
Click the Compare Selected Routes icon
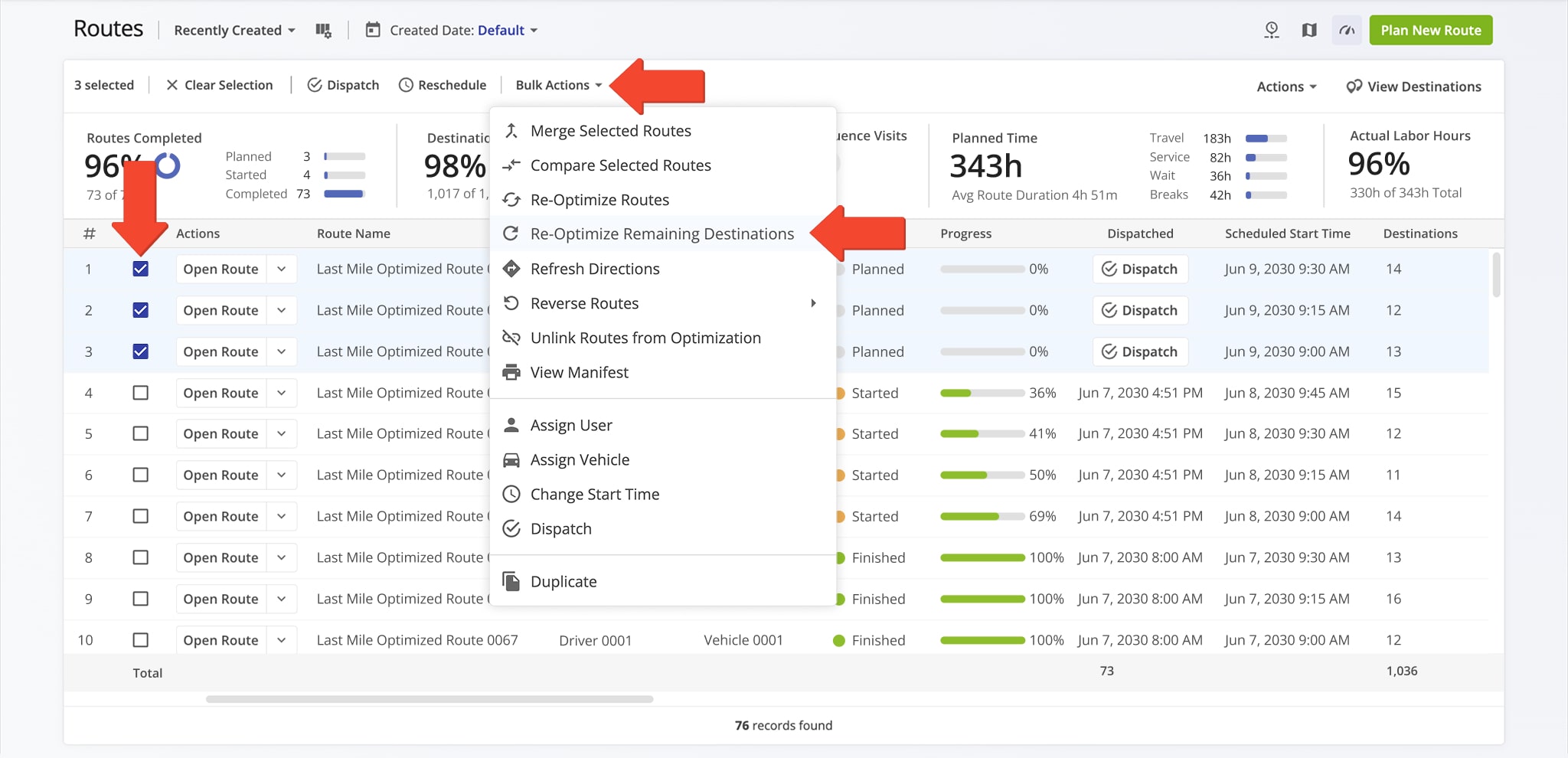pyautogui.click(x=511, y=165)
